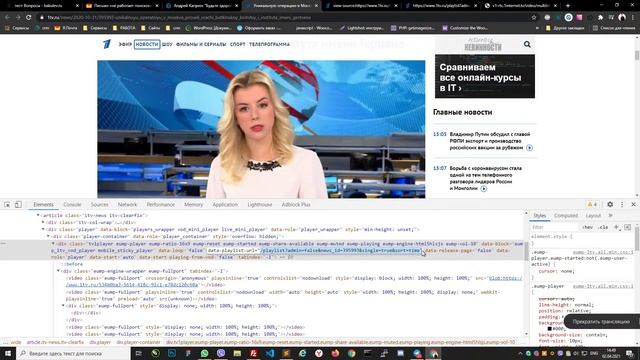This screenshot has width=640, height=360.
Task: Activate the DevTools inspect element picker
Action: pyautogui.click(x=7, y=204)
